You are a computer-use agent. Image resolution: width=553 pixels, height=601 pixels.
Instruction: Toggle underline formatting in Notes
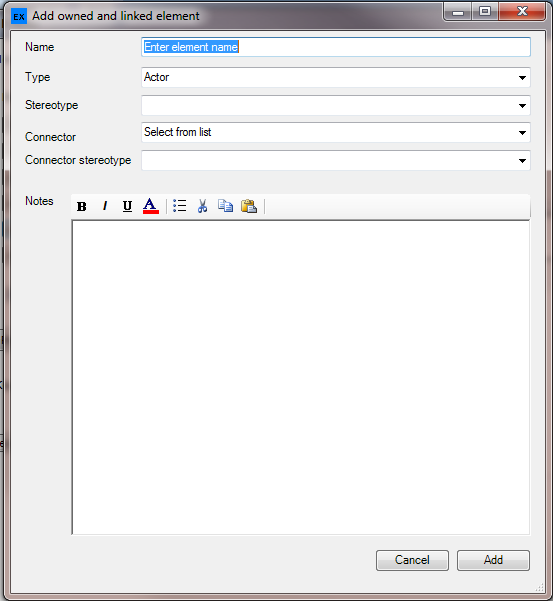pos(127,206)
